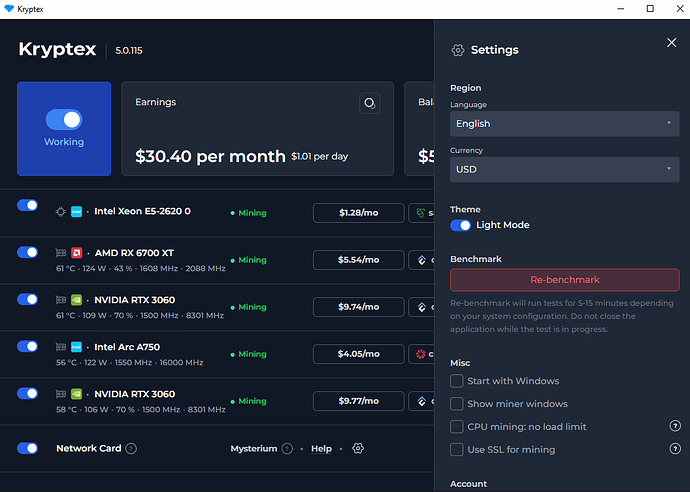Click the Kryptex logo heading
This screenshot has height=492, width=690.
click(57, 49)
